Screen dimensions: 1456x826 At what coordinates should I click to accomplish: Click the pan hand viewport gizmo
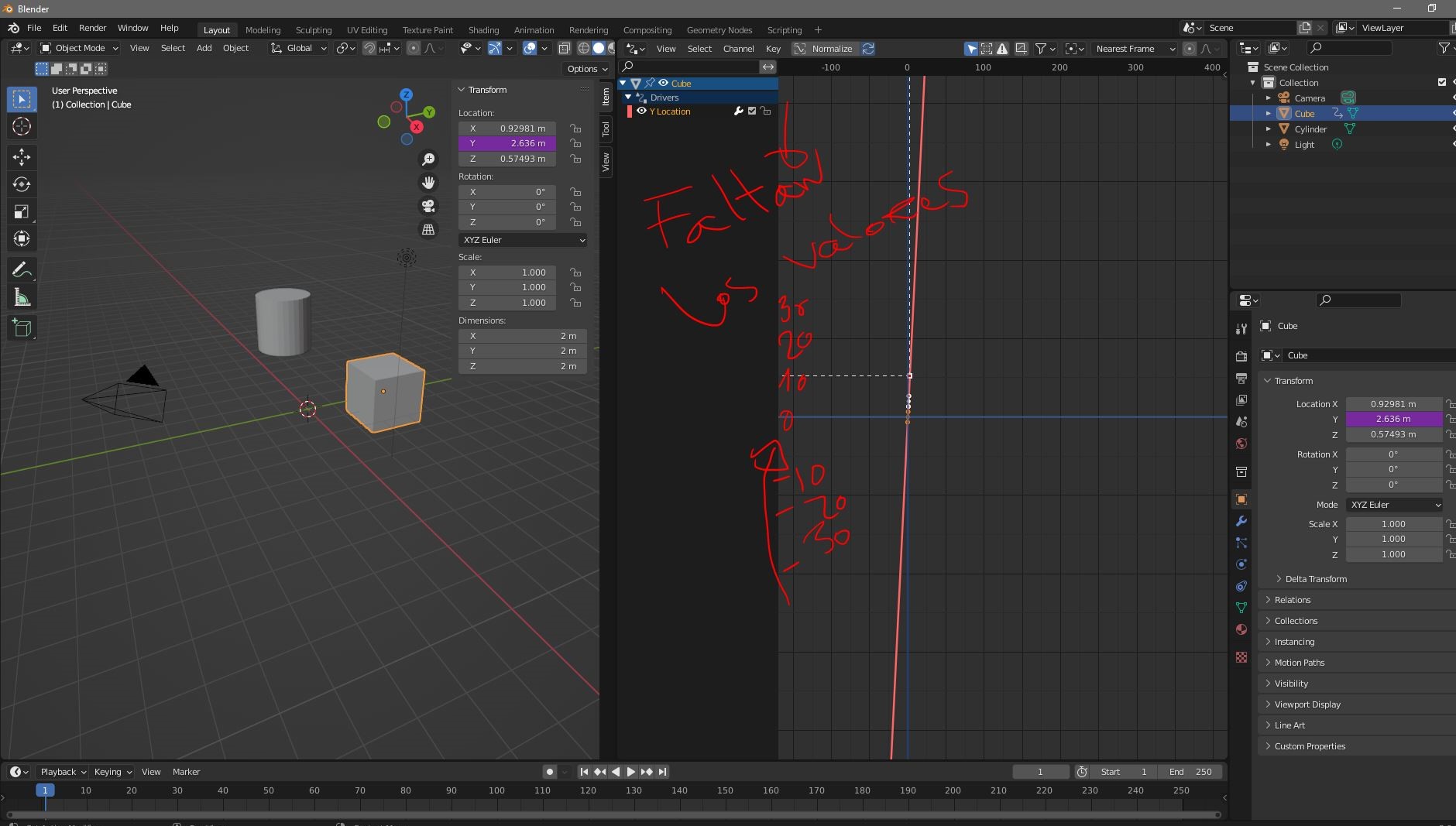[428, 183]
